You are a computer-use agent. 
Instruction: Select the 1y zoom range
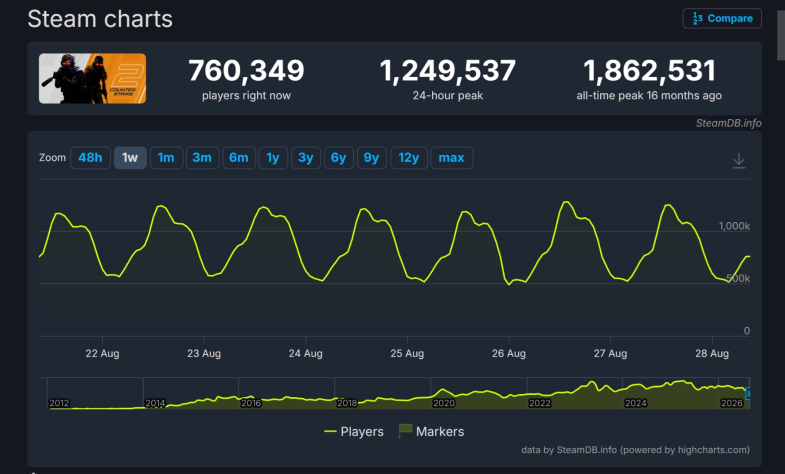(x=273, y=158)
